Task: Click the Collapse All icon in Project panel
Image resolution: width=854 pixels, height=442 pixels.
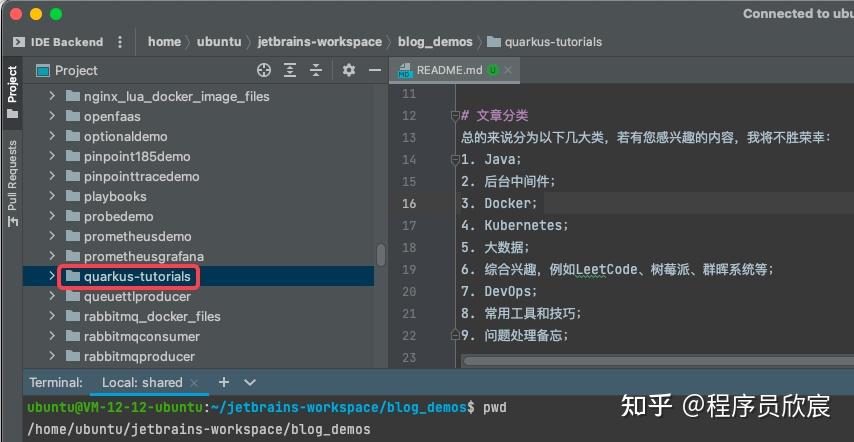Action: (x=316, y=70)
